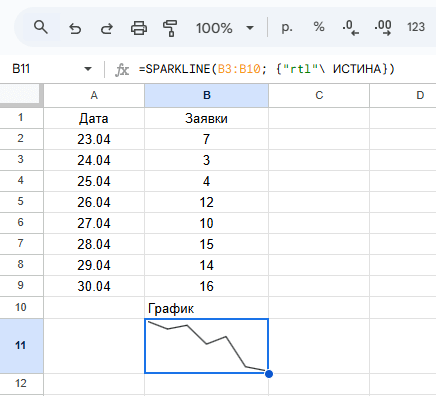Click the График label cell

207,308
